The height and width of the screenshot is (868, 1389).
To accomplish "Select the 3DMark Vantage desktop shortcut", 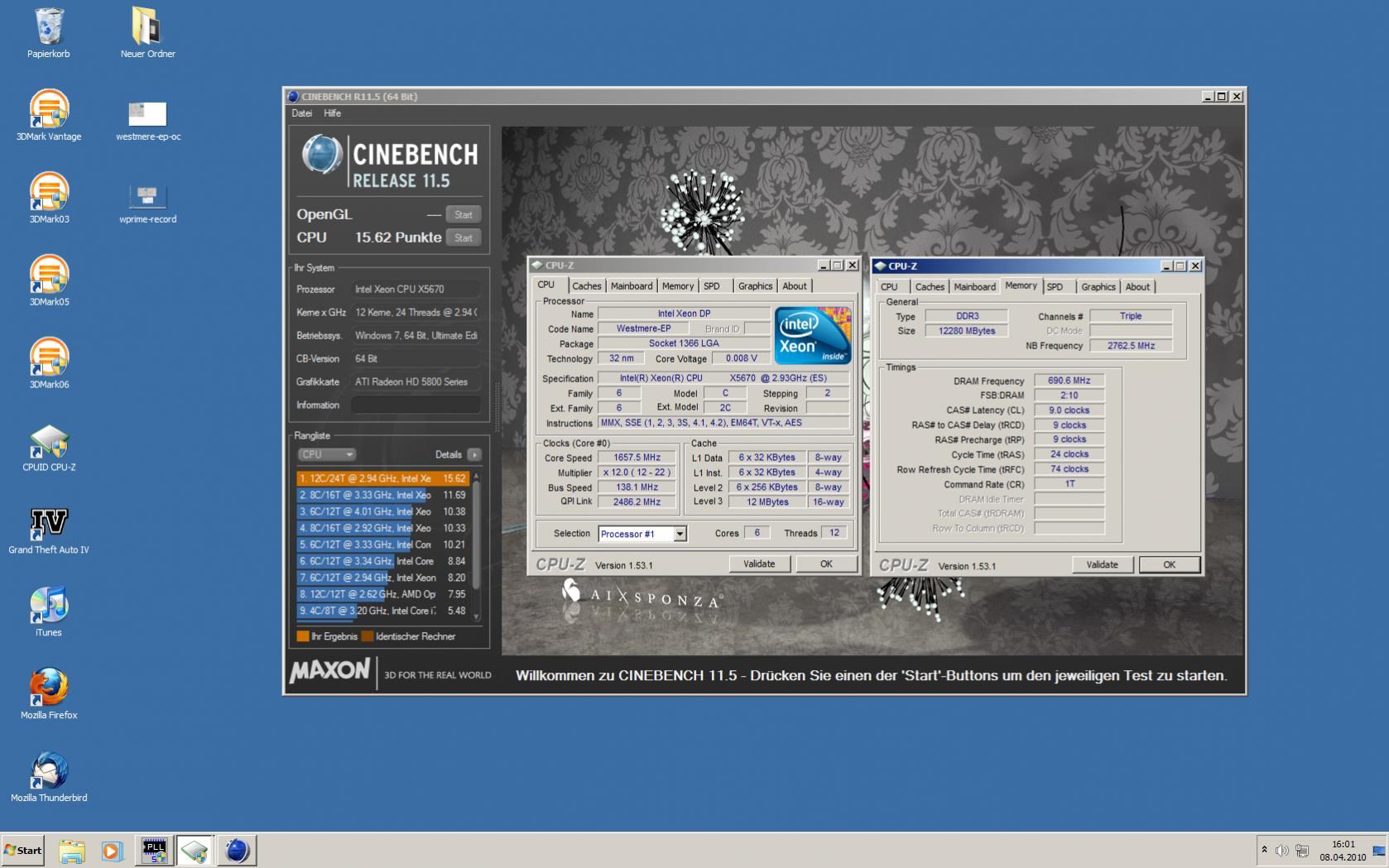I will [49, 116].
